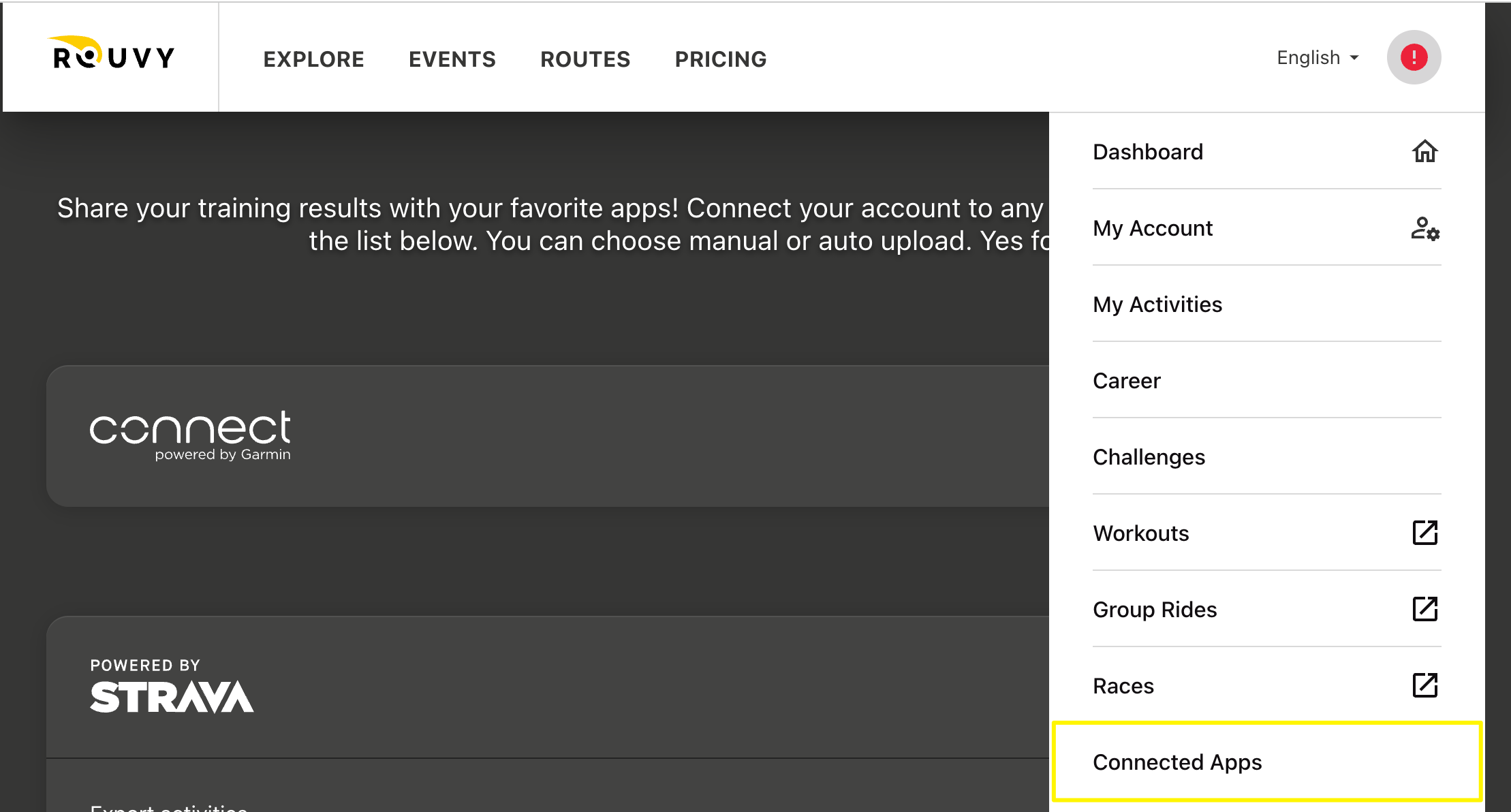Click the Group Rides external link icon
1511x812 pixels.
point(1424,609)
